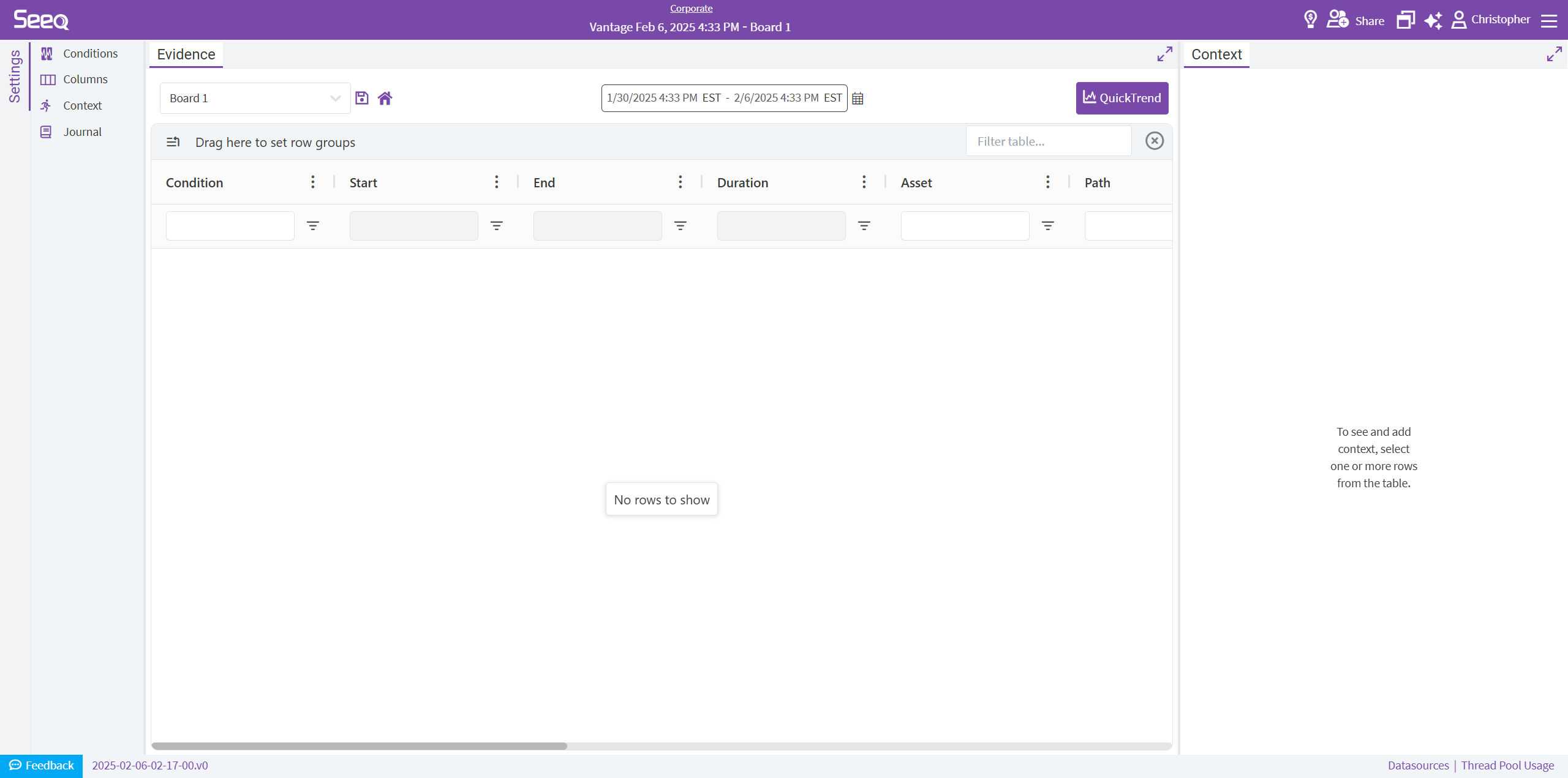Open the Asset column filter options

(1048, 226)
